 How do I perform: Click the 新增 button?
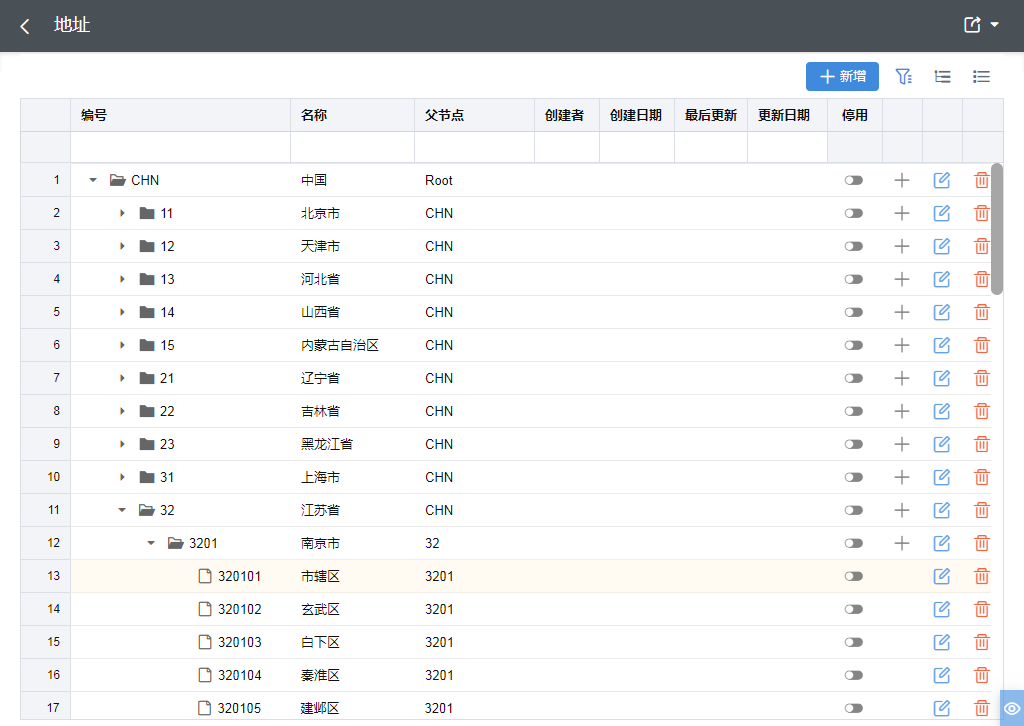point(842,76)
